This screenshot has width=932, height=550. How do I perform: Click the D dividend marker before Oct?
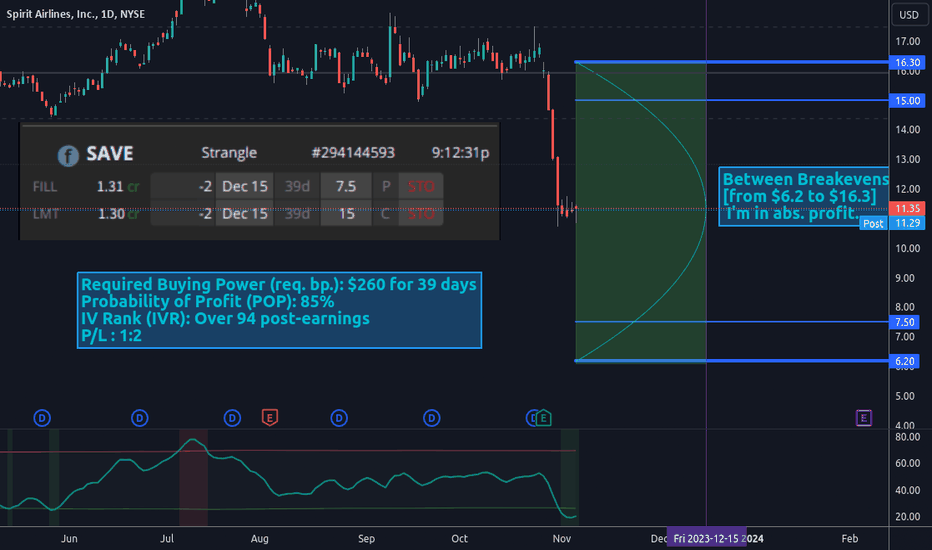[432, 418]
